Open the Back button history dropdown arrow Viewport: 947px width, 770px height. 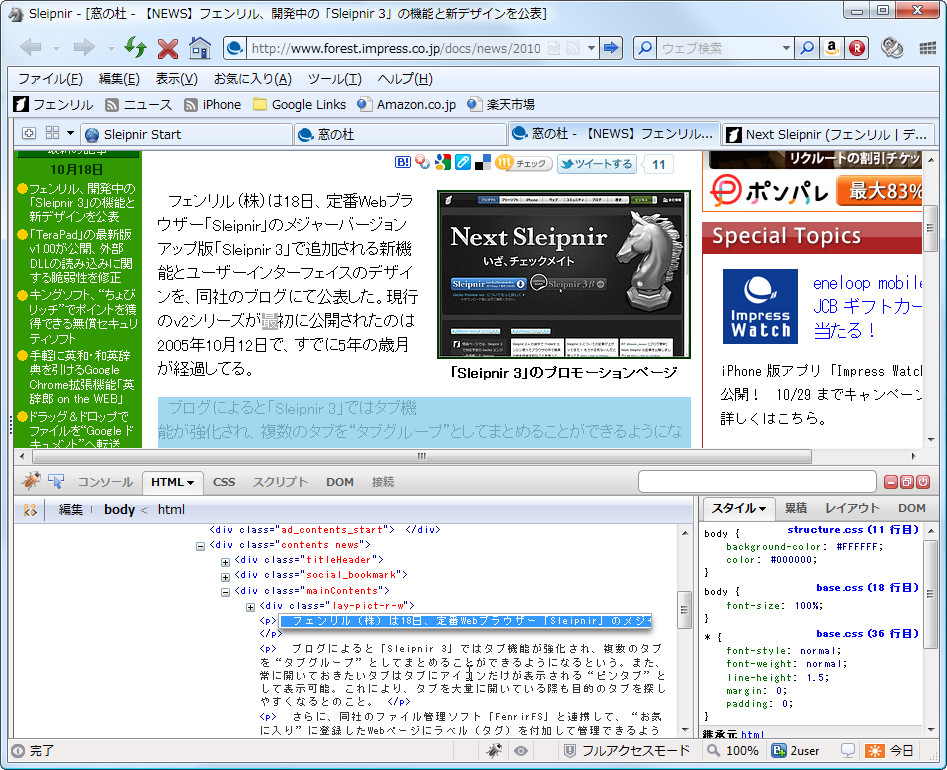coord(56,48)
